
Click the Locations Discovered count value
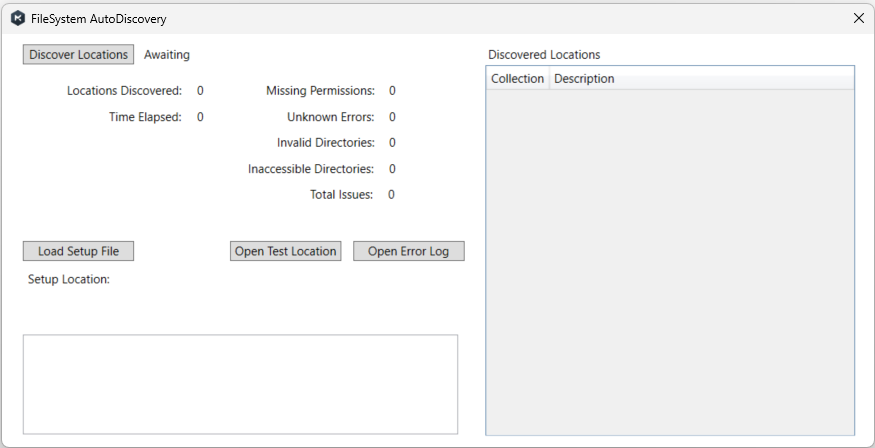coord(200,91)
